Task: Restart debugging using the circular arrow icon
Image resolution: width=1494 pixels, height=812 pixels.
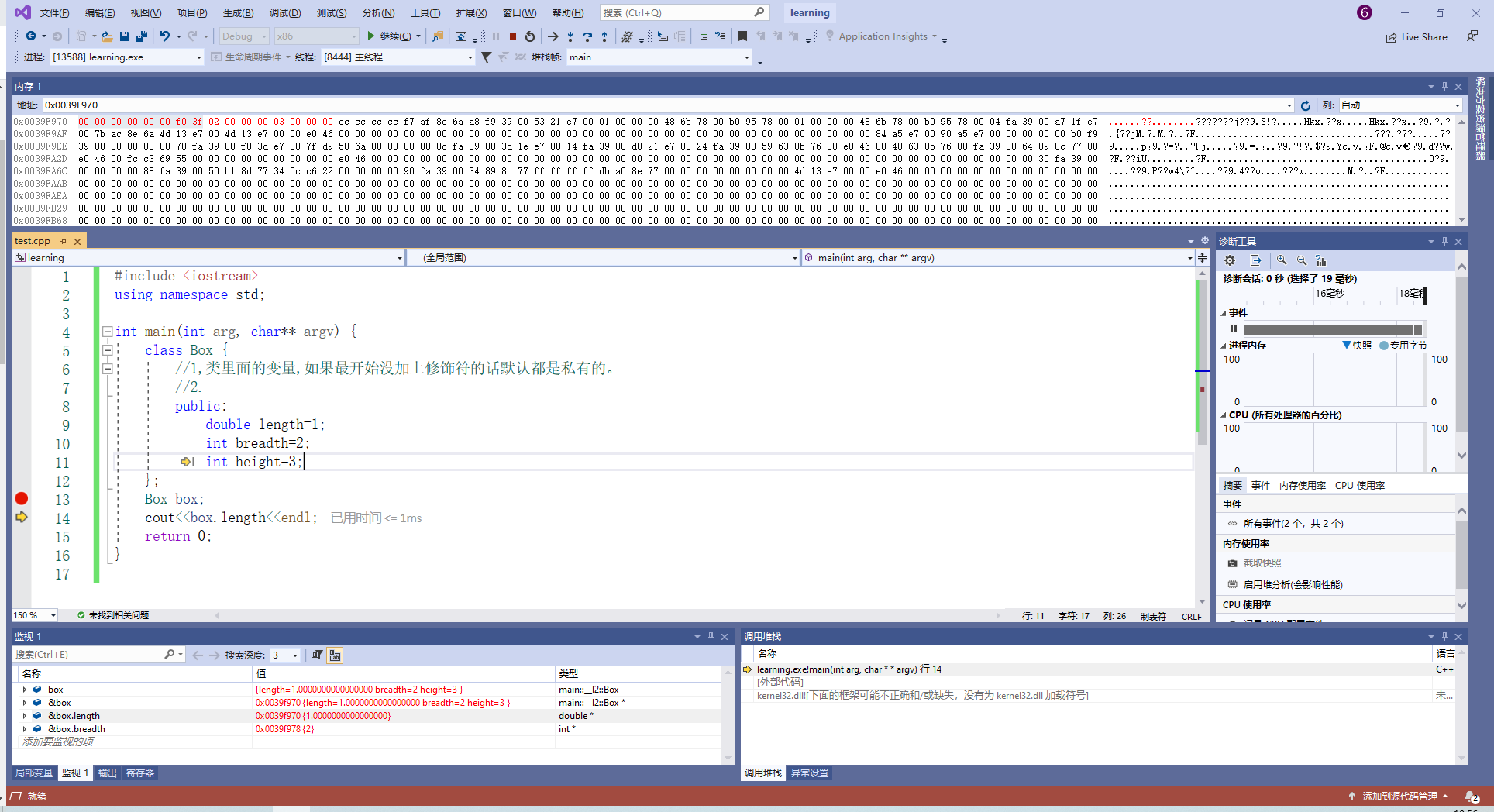Action: (530, 36)
